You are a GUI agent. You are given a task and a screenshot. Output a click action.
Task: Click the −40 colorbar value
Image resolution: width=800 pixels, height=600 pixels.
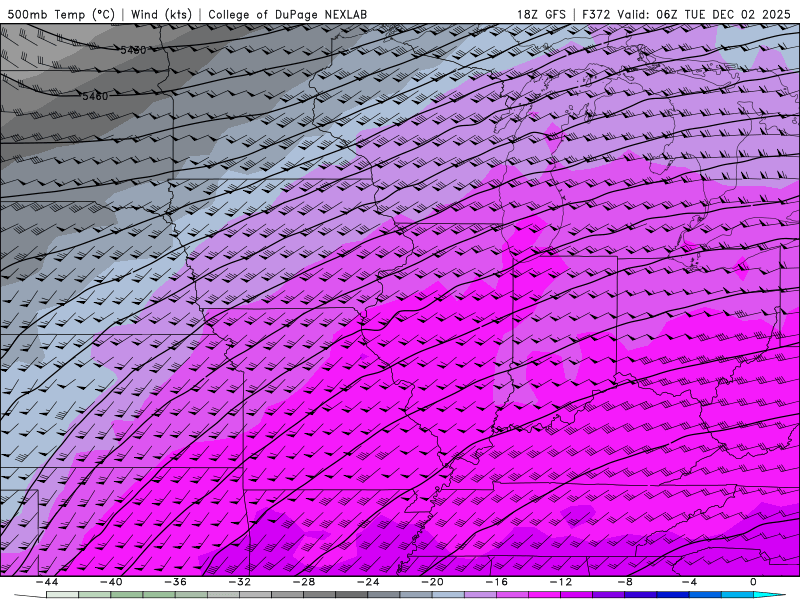[111, 582]
